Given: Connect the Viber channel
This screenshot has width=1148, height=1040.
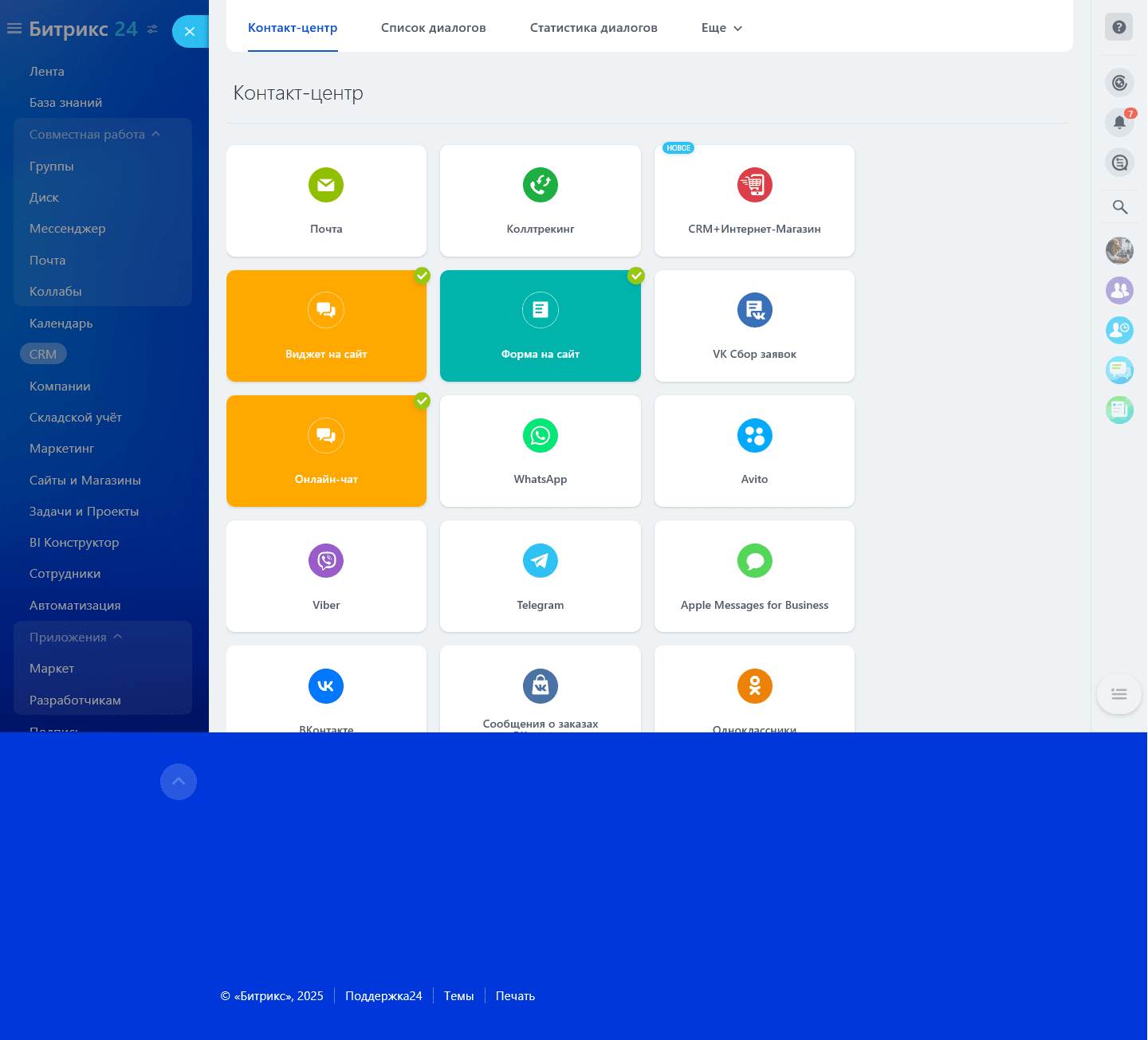Looking at the screenshot, I should (326, 576).
